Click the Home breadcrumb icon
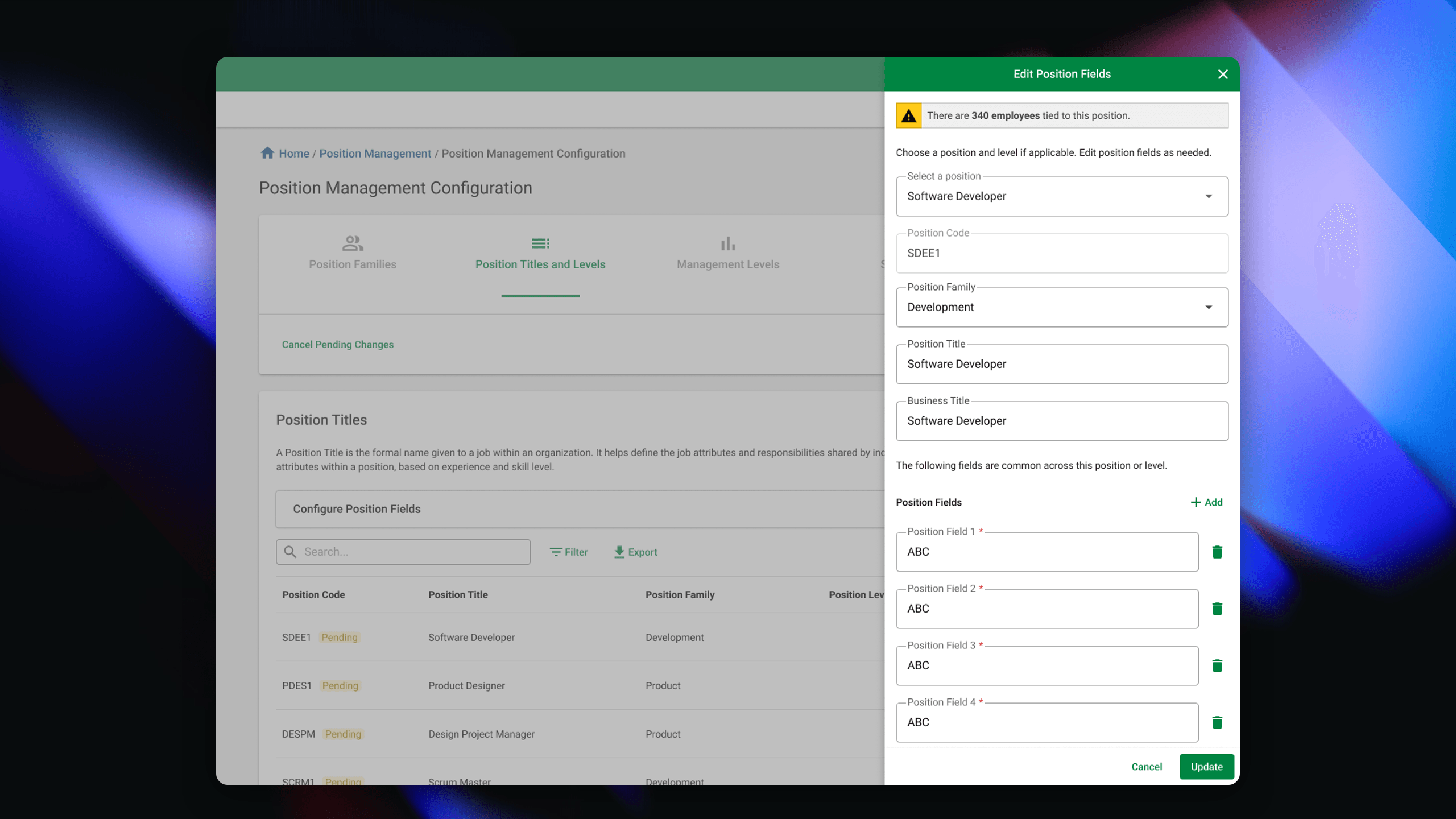This screenshot has height=819, width=1456. (x=267, y=153)
